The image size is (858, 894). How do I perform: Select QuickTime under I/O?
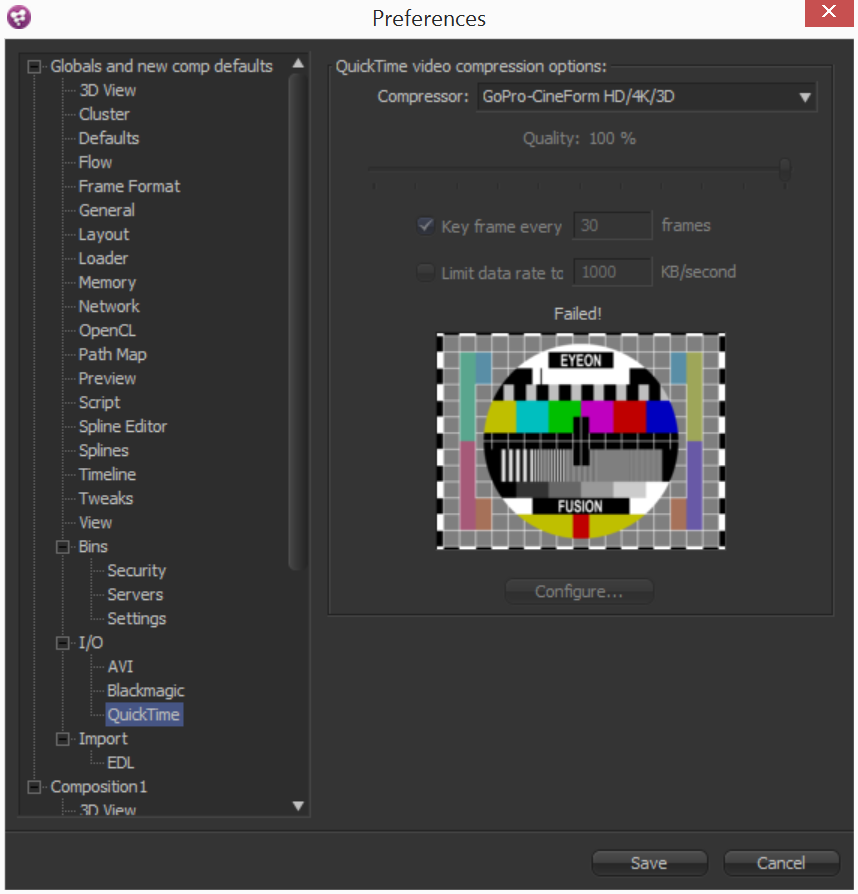144,715
